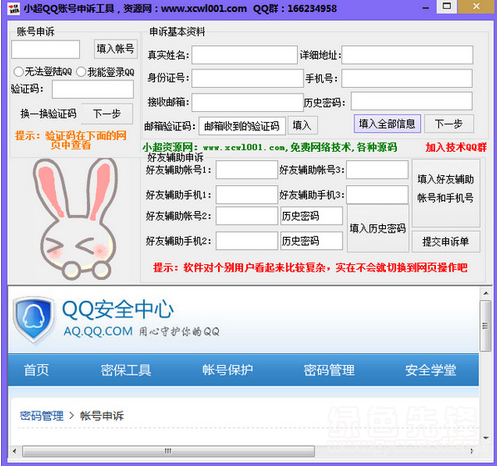Open the 安全学堂 navigation tab
The image size is (497, 466).
pyautogui.click(x=431, y=370)
